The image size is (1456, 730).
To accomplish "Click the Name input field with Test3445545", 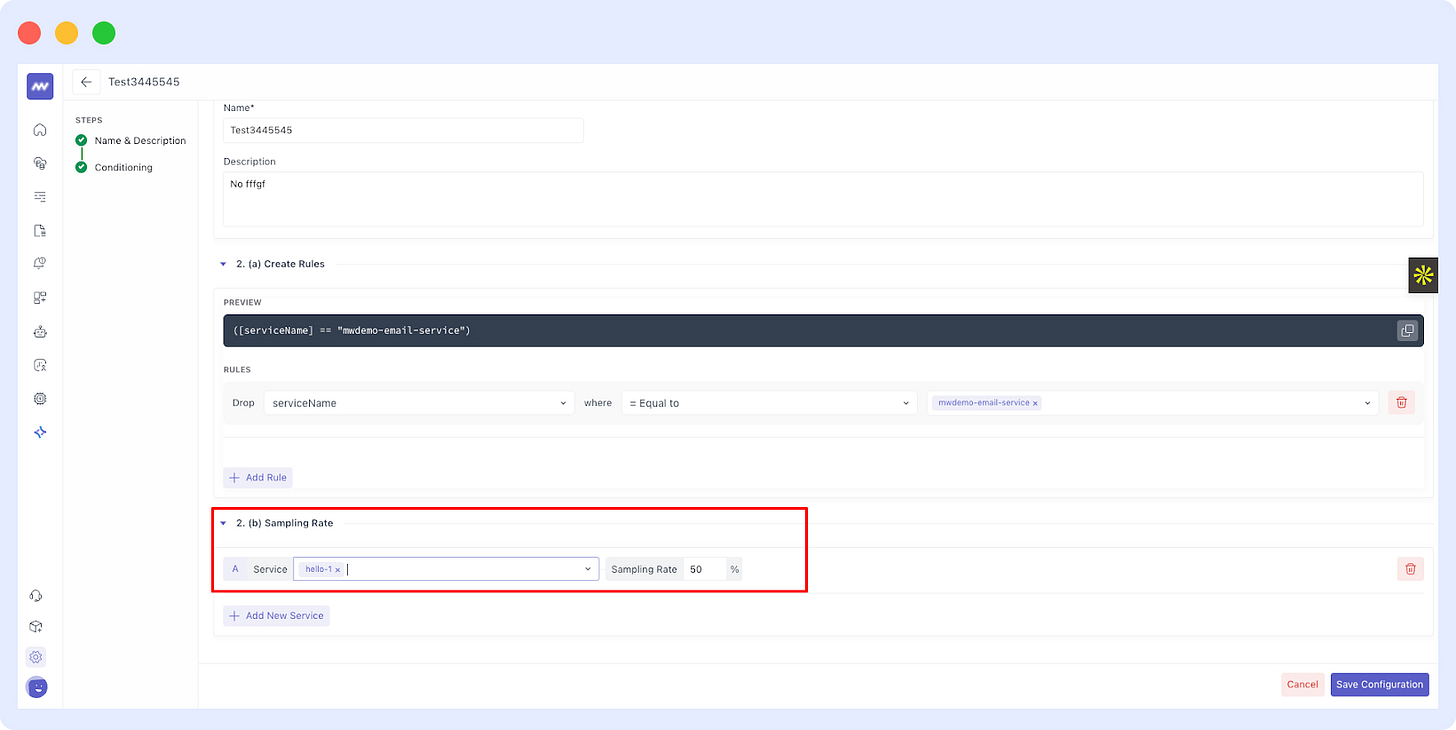I will coord(403,130).
